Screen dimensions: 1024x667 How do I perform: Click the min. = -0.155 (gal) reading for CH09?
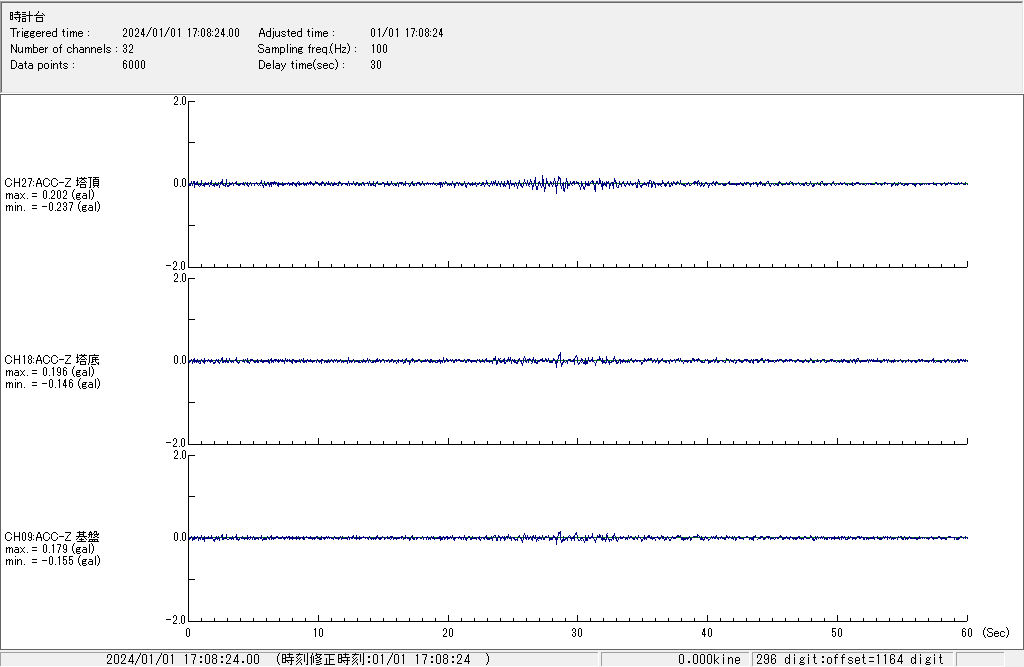[52, 561]
